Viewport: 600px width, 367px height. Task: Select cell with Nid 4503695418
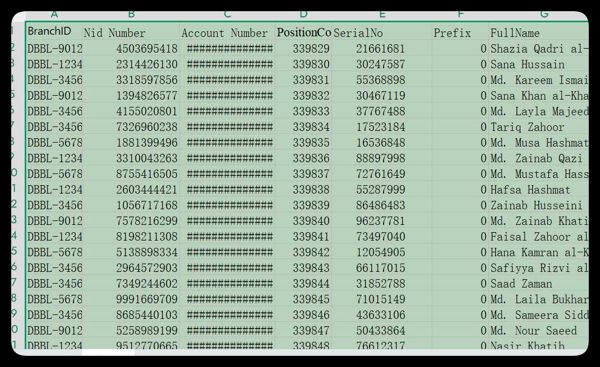click(132, 49)
